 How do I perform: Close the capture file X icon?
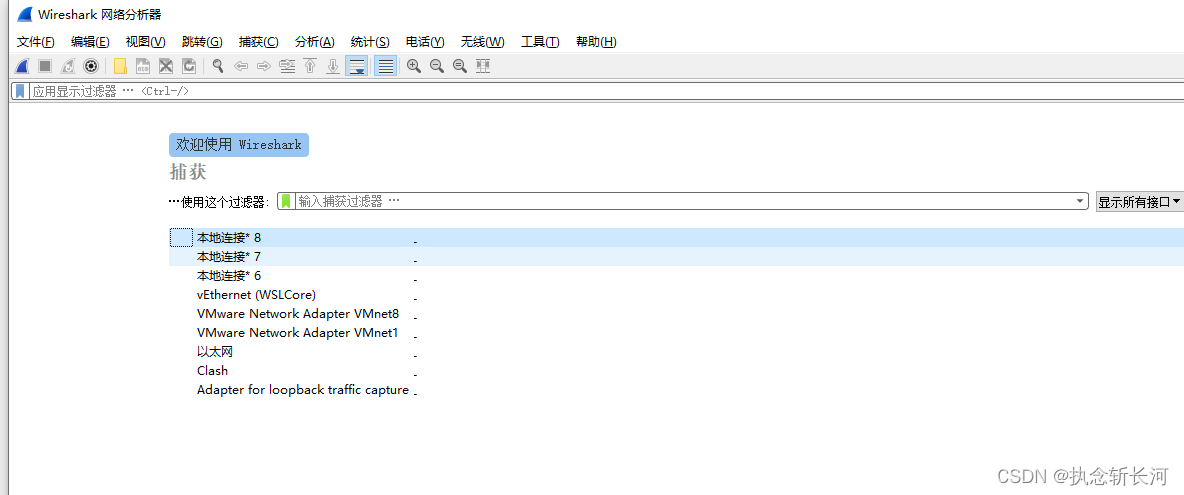(165, 66)
